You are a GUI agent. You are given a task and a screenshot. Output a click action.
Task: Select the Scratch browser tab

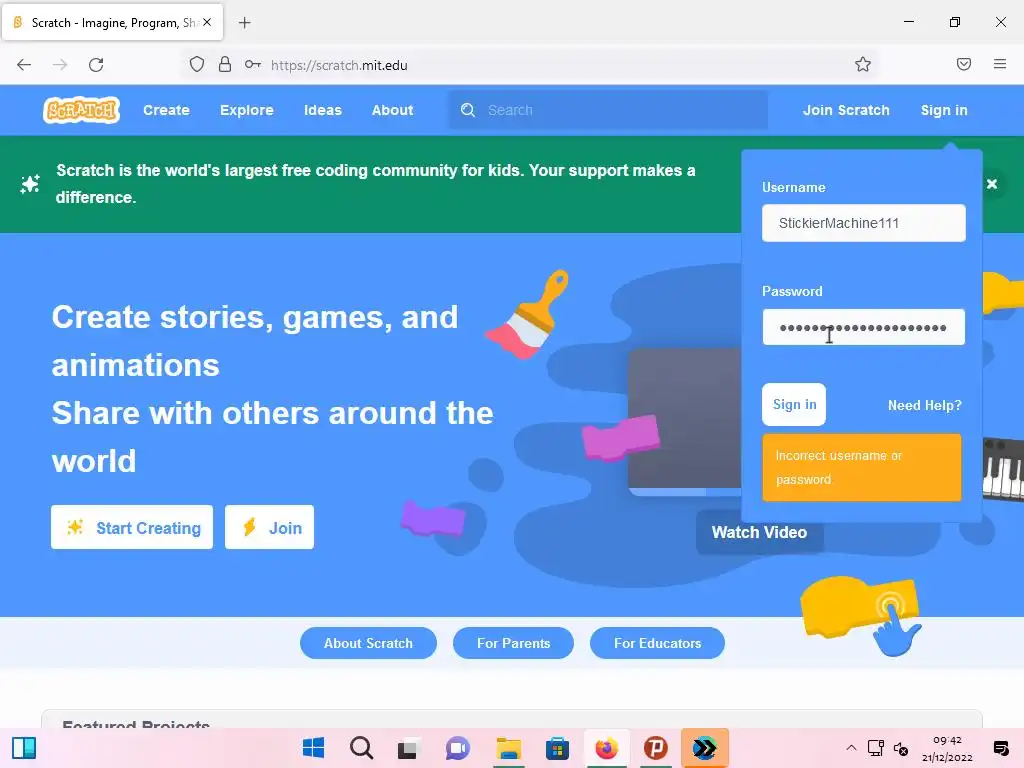coord(112,23)
